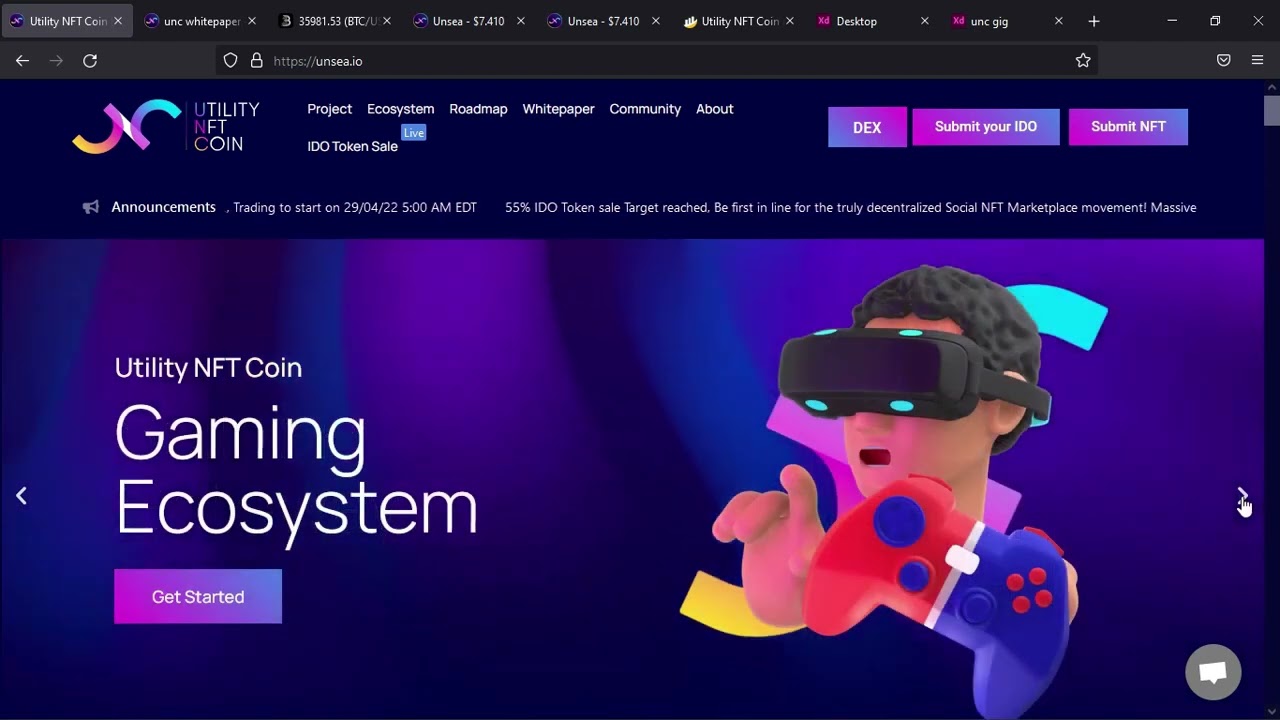
Task: Advance to next slide with right arrow
Action: [1242, 495]
